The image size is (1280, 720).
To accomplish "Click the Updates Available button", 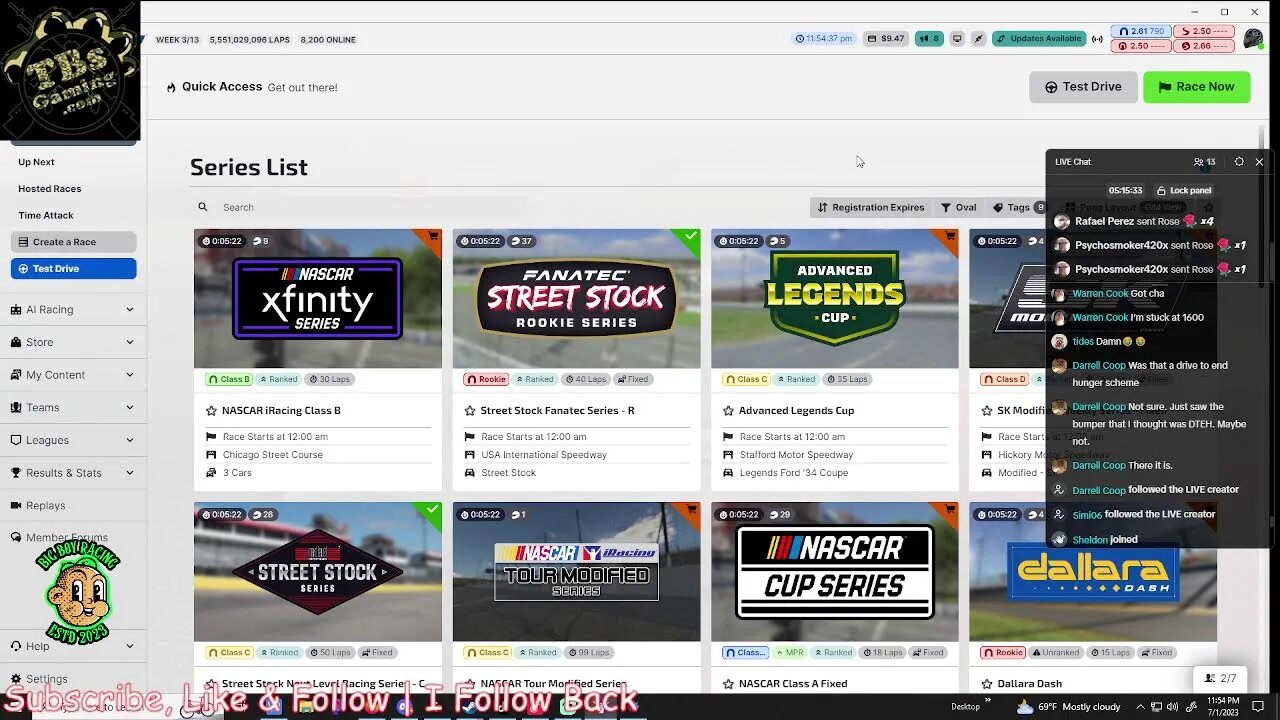I will pyautogui.click(x=1039, y=39).
